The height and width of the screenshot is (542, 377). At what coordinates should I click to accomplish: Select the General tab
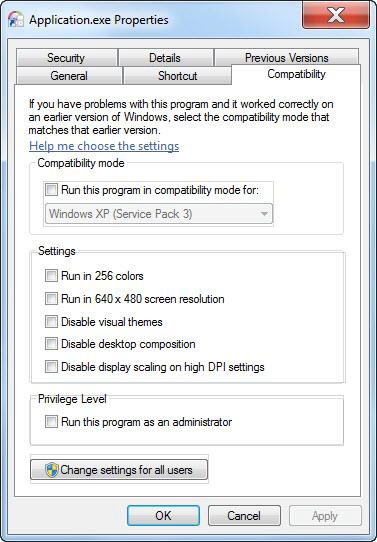[69, 76]
